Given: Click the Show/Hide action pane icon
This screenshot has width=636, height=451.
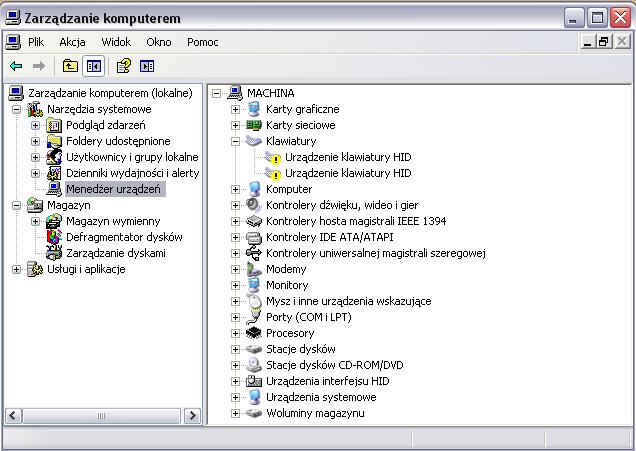Looking at the screenshot, I should 147,66.
